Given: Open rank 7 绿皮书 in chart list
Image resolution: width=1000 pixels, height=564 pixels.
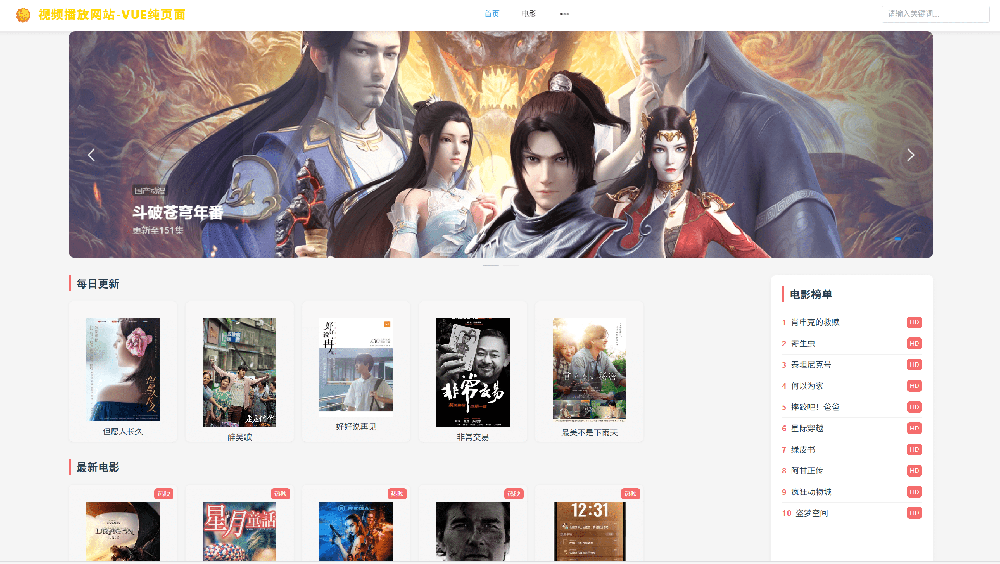Looking at the screenshot, I should [x=803, y=449].
